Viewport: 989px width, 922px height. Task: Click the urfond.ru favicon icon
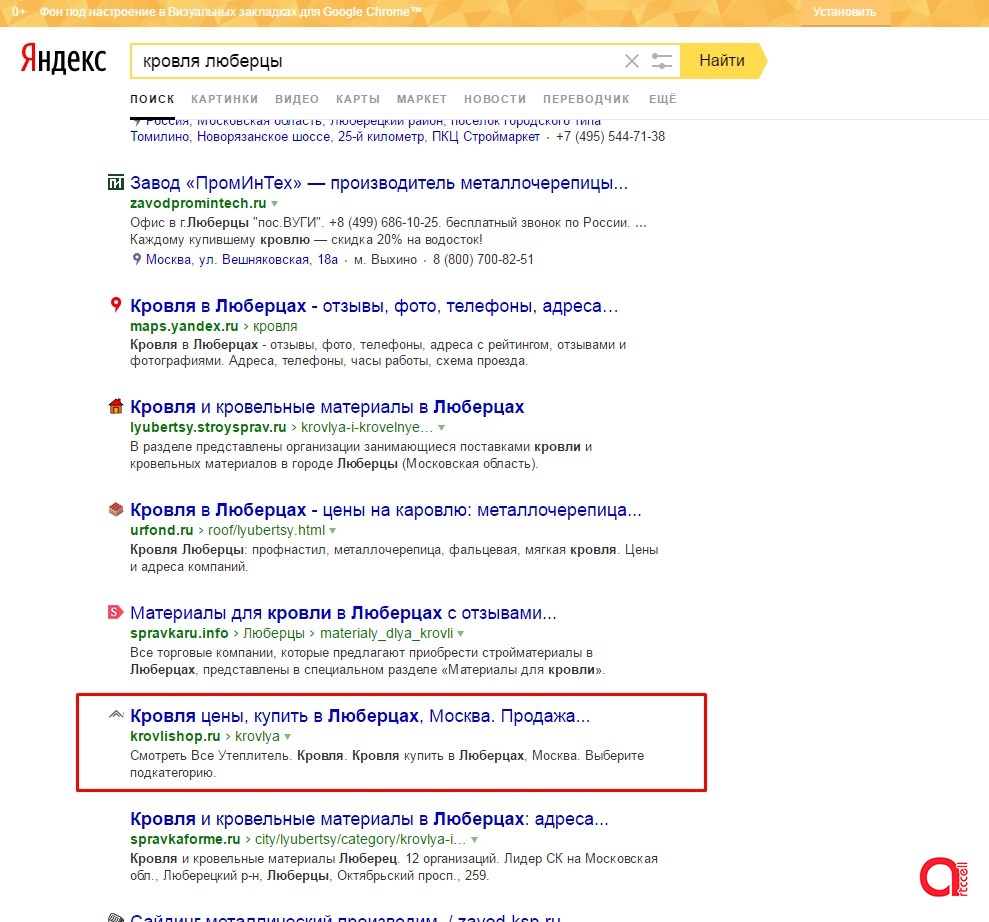tap(115, 509)
